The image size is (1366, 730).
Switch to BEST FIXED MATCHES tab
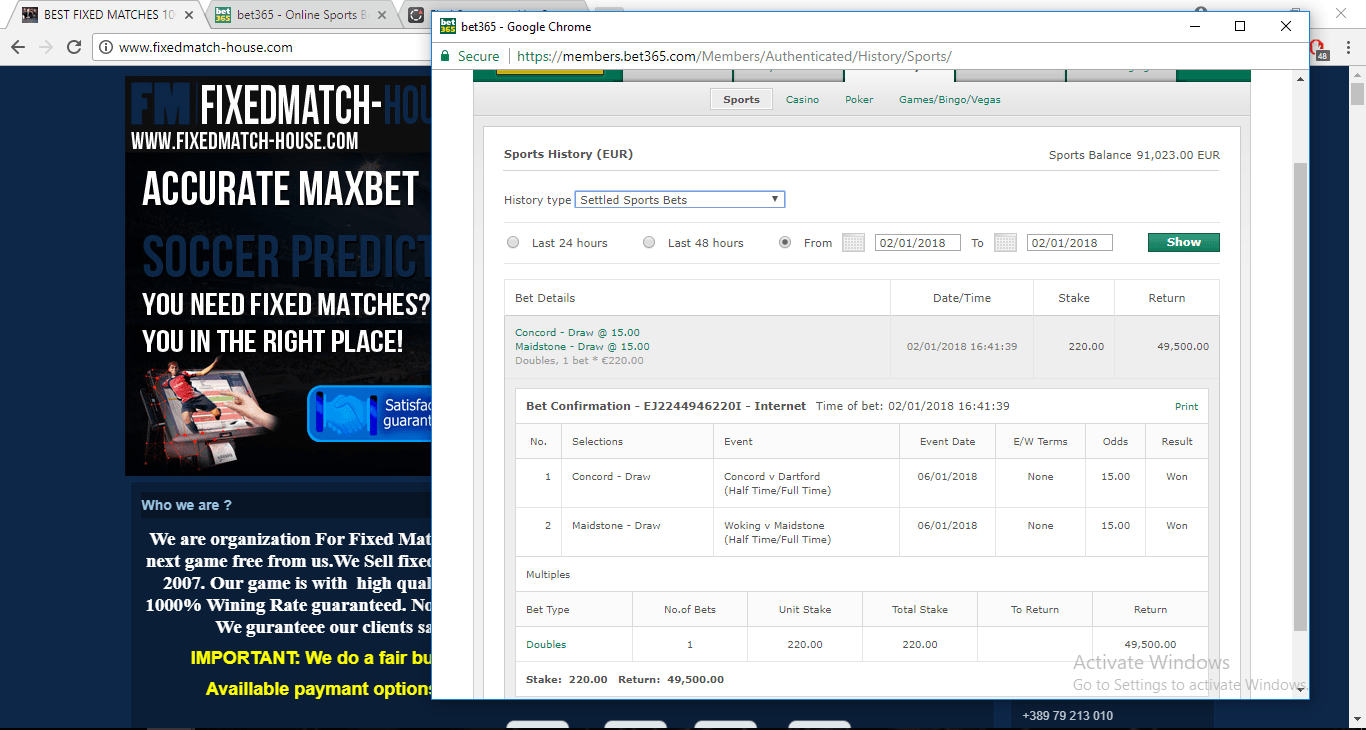(108, 15)
